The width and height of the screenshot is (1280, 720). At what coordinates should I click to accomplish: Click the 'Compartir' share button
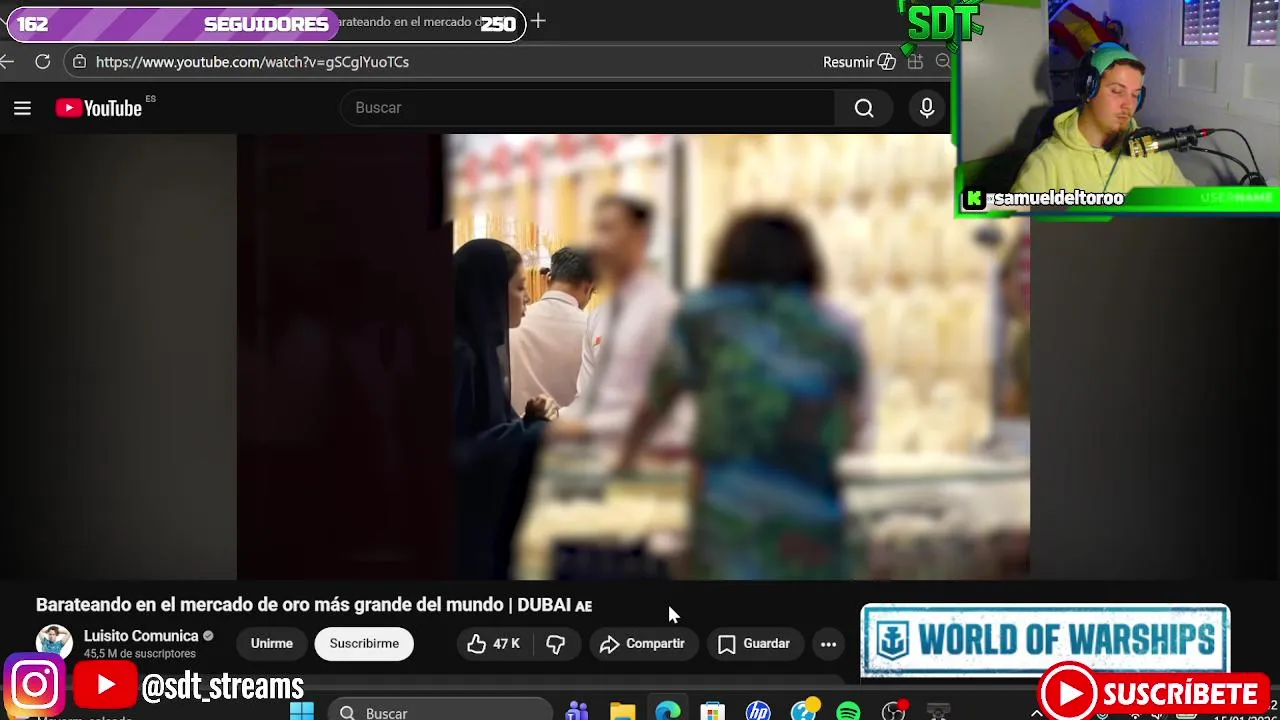click(642, 644)
